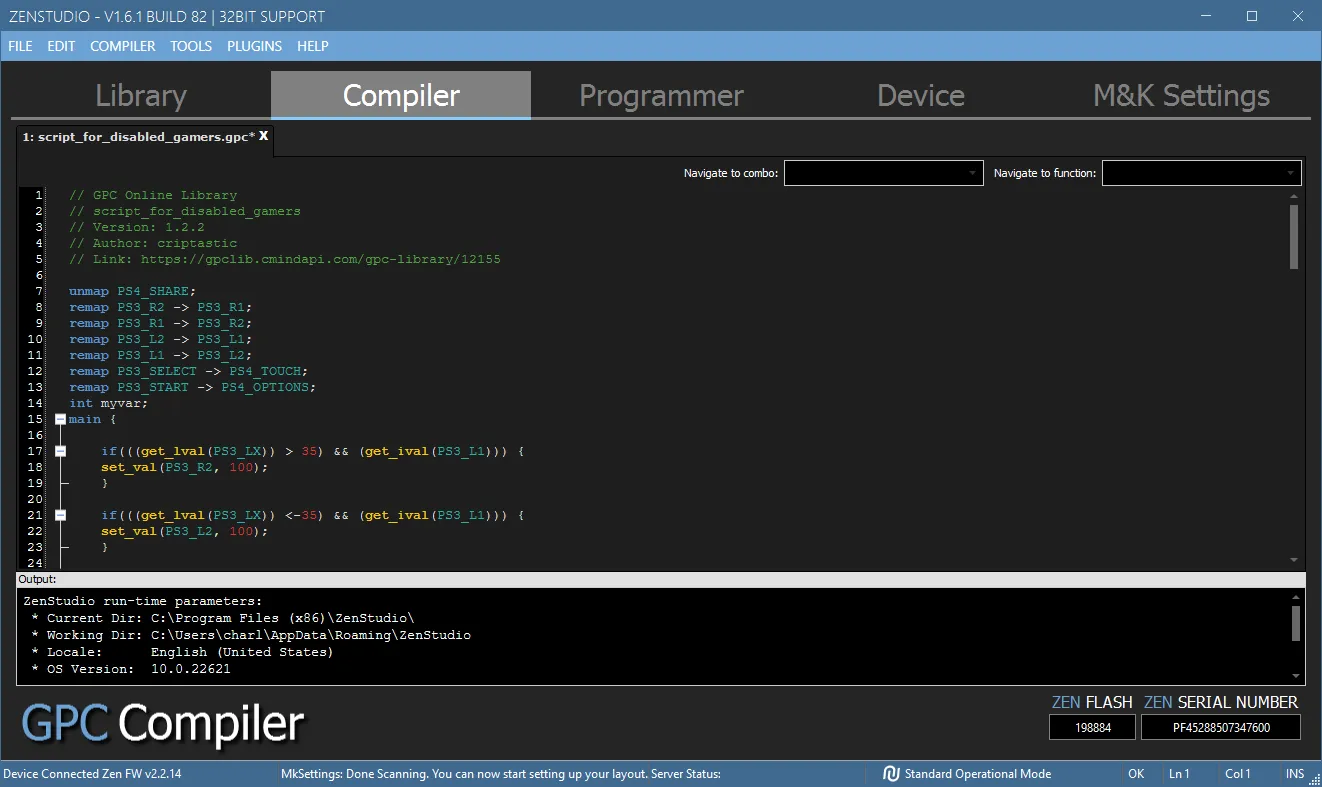The image size is (1322, 787).
Task: Click the 'remap PS3_L2 -> PS3_L1;' line
Action: click(161, 339)
